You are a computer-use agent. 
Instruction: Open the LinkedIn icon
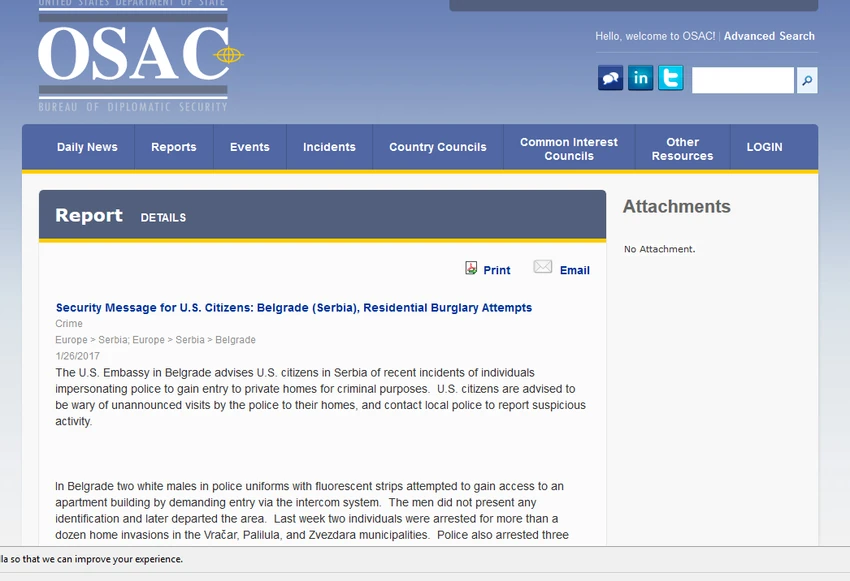[x=640, y=78]
